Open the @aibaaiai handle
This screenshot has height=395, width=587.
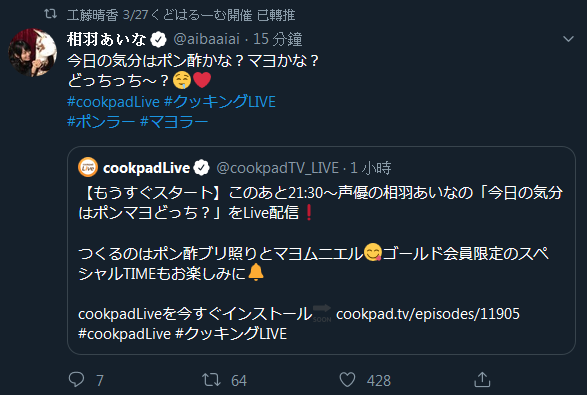click(x=207, y=39)
